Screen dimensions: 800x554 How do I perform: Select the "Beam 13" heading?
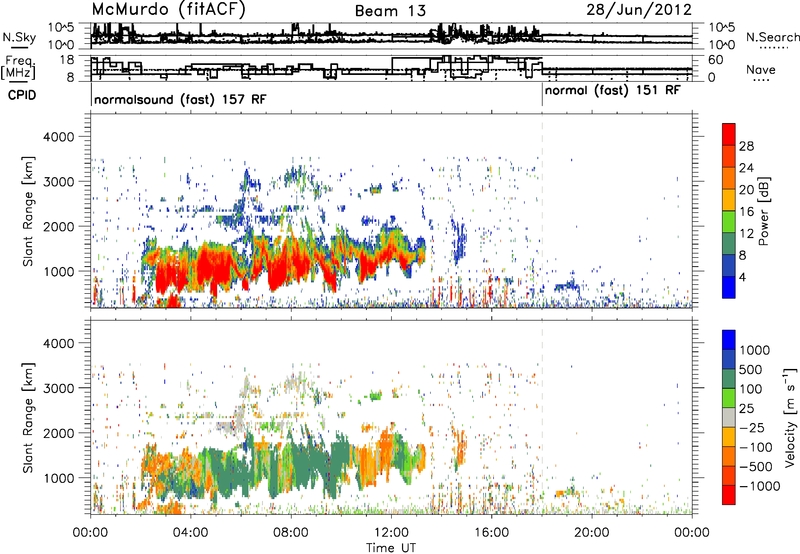click(390, 11)
